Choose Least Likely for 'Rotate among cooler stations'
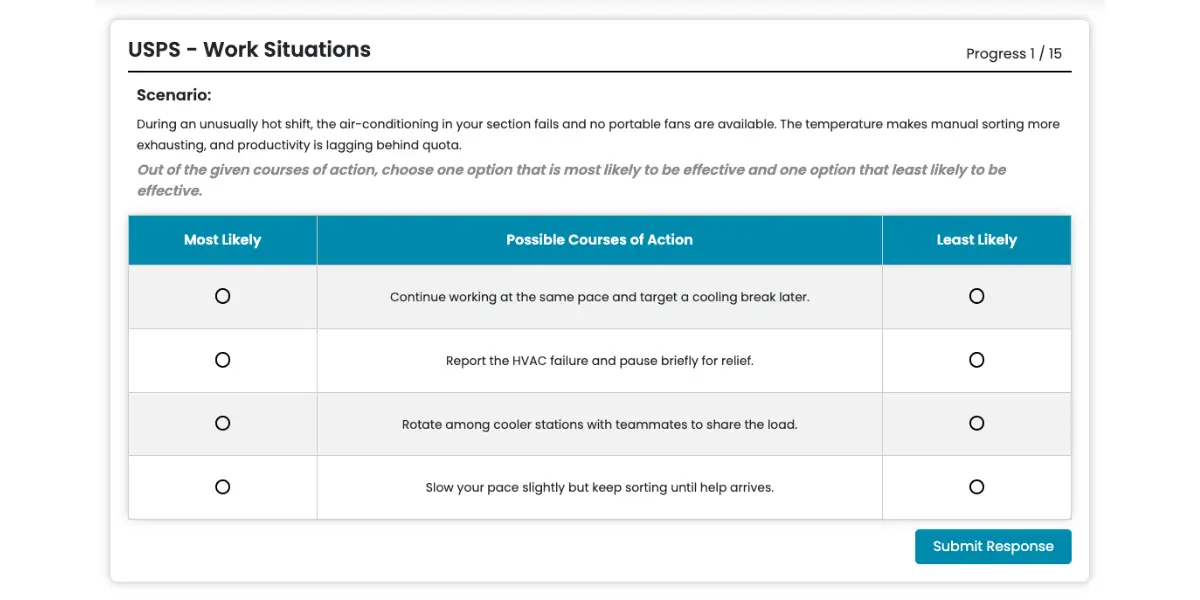This screenshot has width=1200, height=600. click(976, 423)
